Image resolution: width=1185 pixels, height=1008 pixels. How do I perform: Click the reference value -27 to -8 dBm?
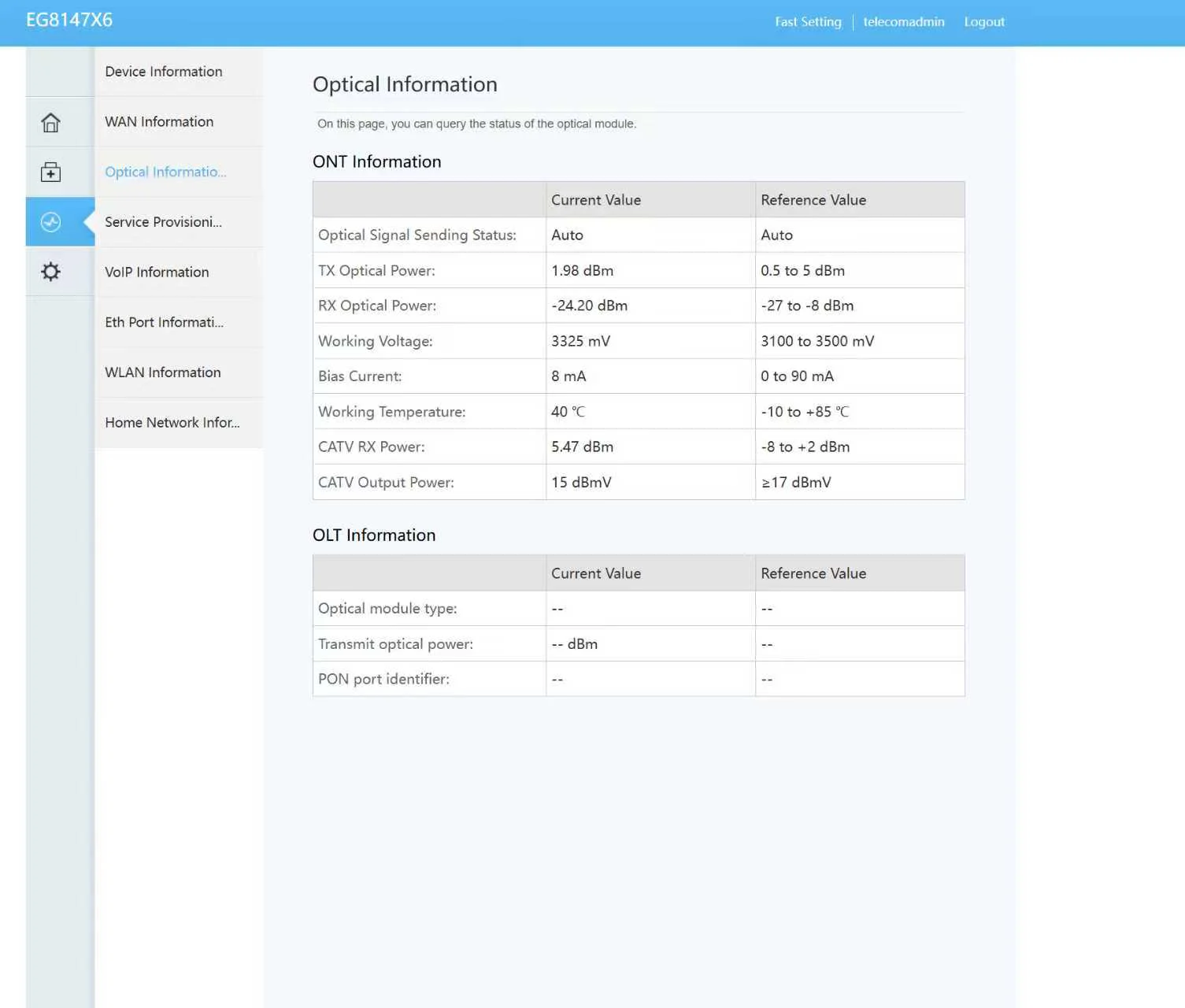807,306
